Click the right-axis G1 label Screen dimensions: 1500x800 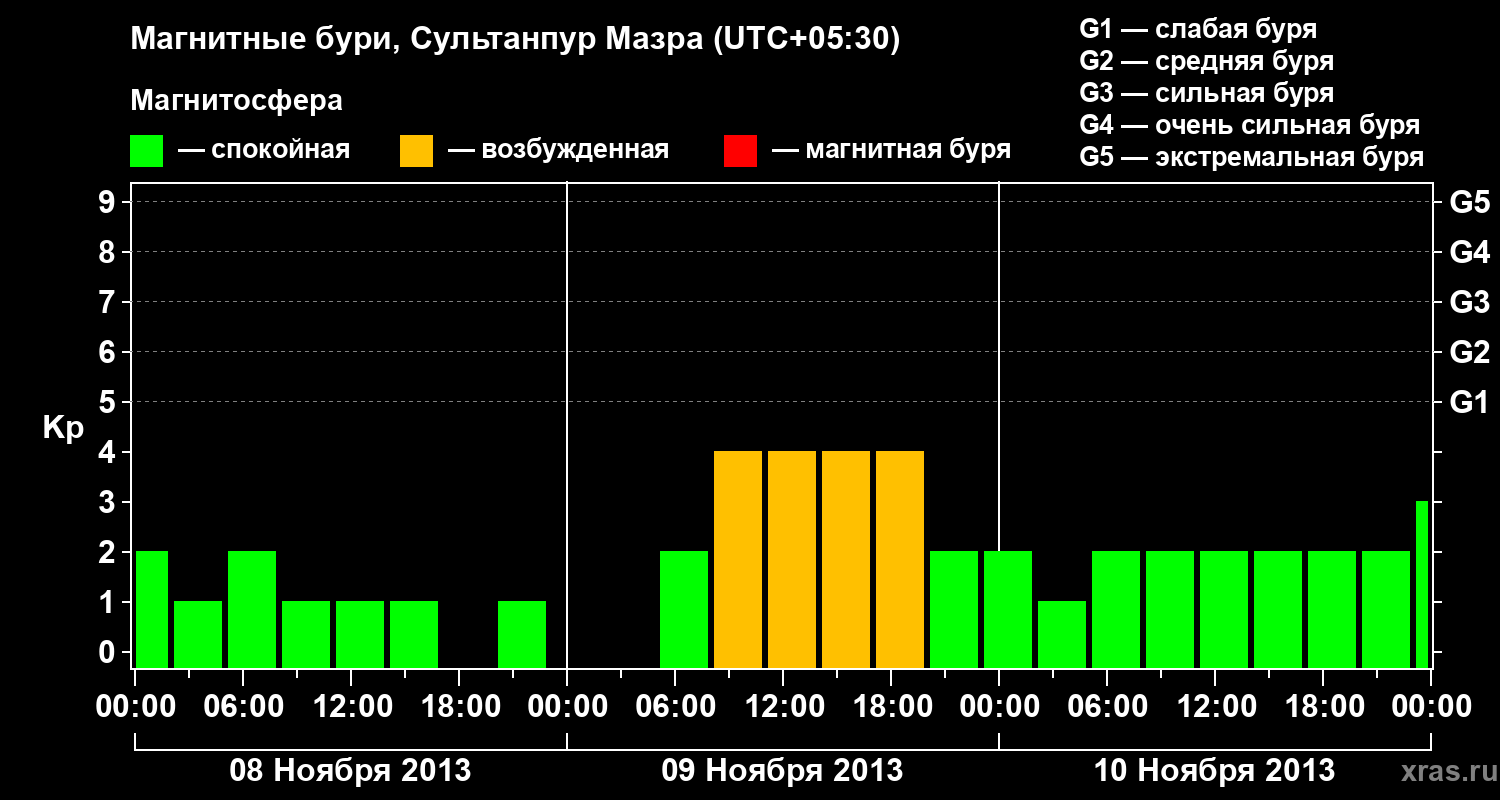tap(1469, 402)
